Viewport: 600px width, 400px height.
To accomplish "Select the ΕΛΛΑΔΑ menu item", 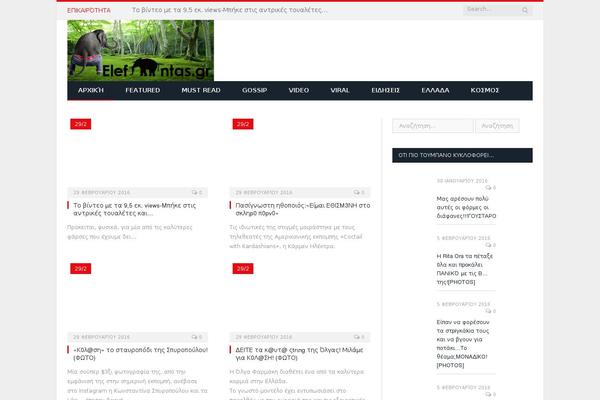I will (435, 90).
